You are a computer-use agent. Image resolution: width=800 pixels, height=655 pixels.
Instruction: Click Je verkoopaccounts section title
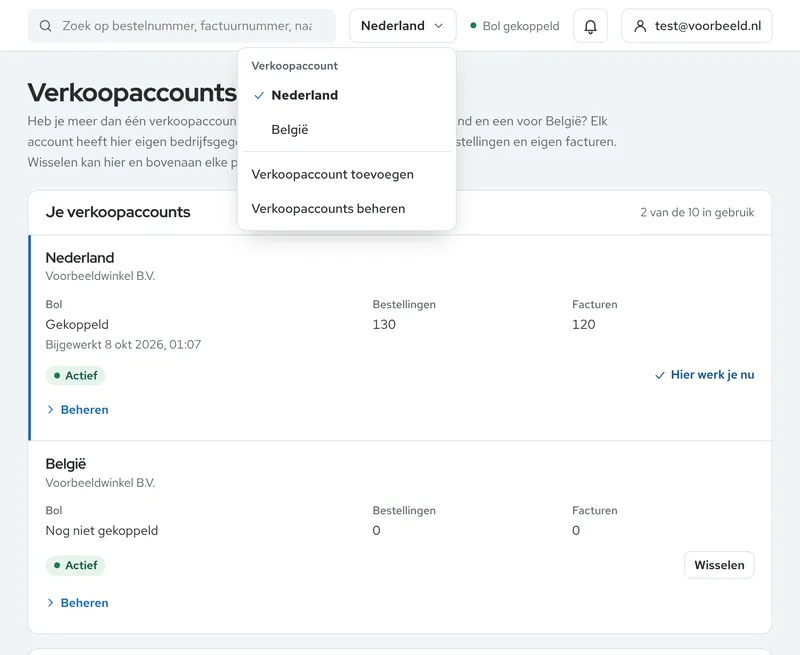coord(118,212)
